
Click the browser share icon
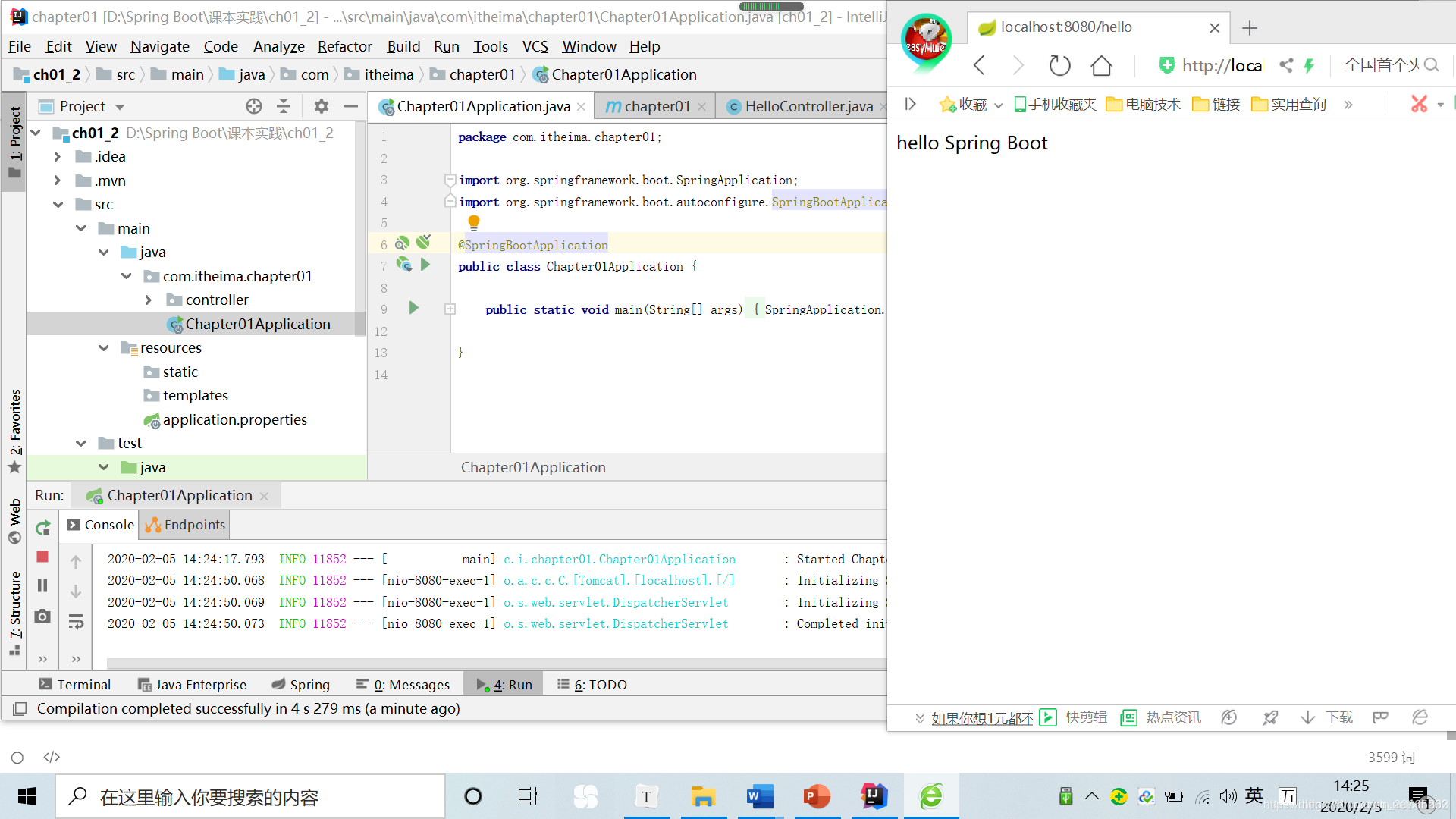(x=1286, y=65)
